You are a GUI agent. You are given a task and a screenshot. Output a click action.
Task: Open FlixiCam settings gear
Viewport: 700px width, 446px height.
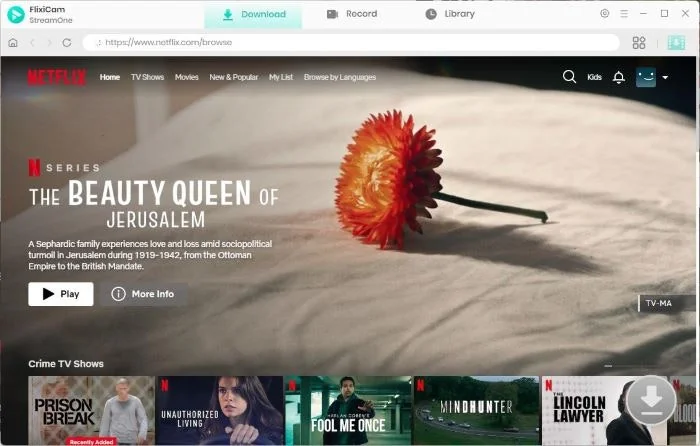(604, 13)
